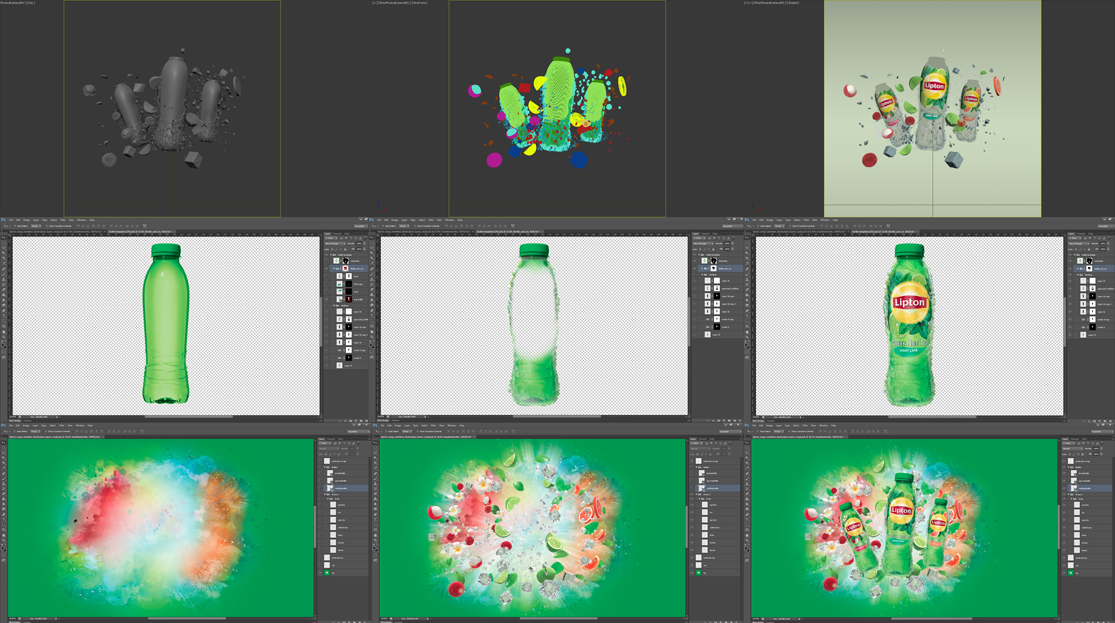Open the Filter menu in the menu bar
Viewport: 1115px width, 623px height.
tap(63, 220)
